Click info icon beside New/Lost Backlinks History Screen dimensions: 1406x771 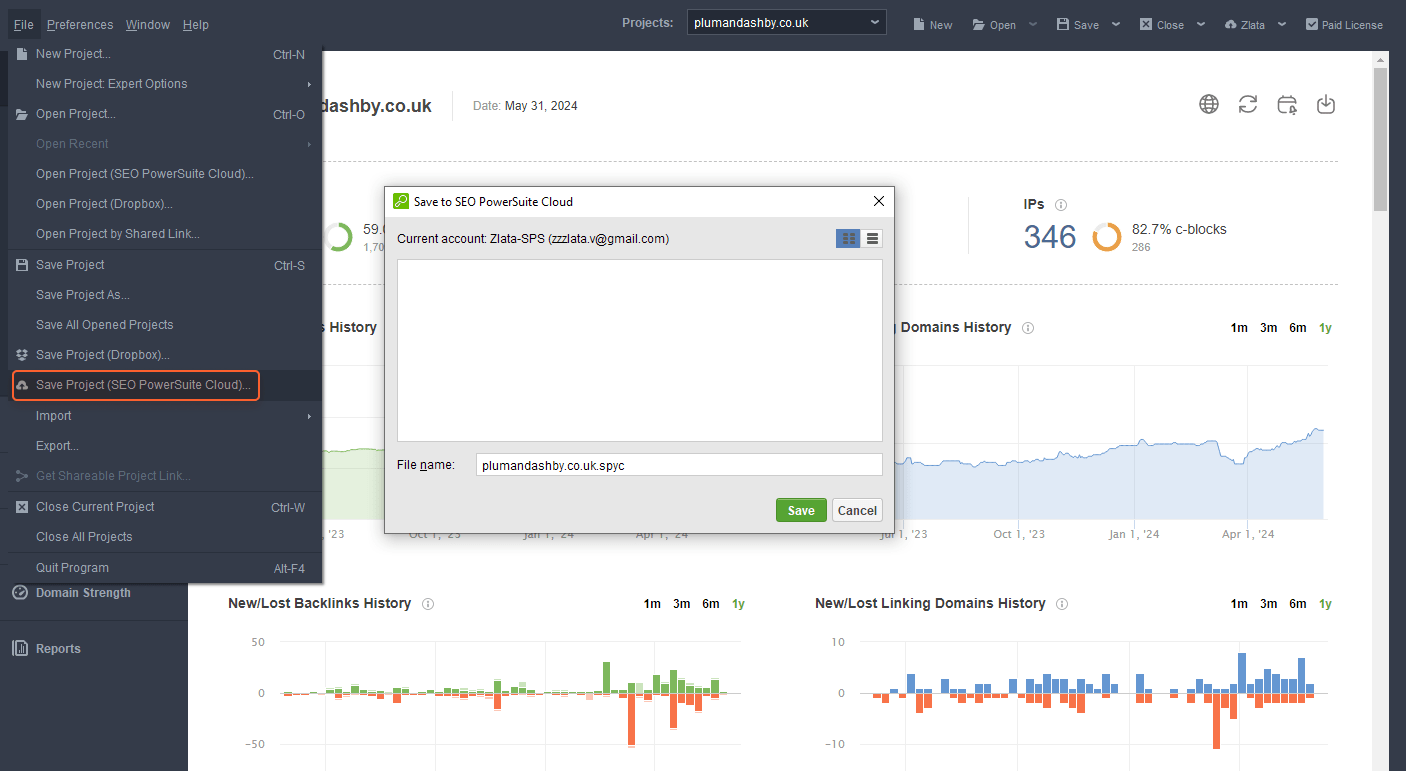(428, 604)
